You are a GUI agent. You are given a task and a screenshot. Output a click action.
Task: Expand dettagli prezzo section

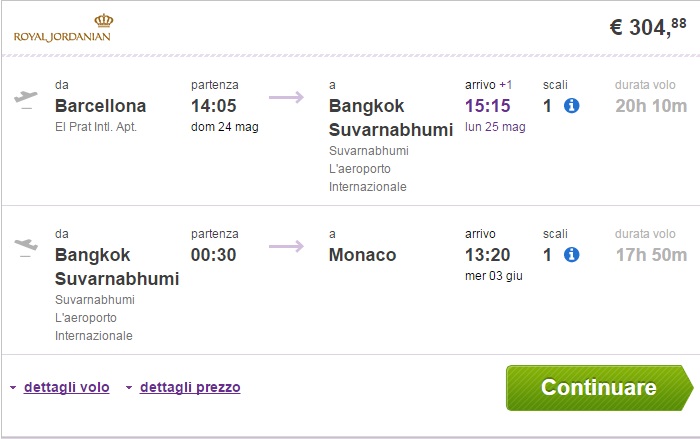(190, 387)
